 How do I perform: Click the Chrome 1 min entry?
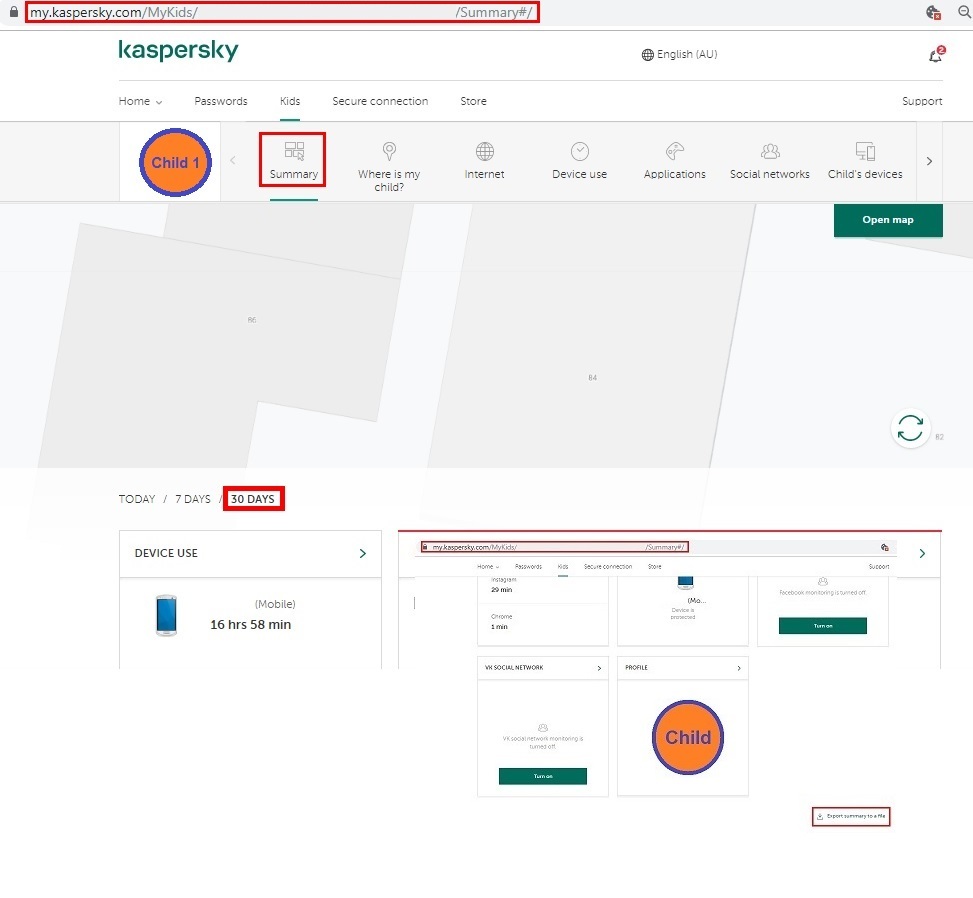[501, 621]
